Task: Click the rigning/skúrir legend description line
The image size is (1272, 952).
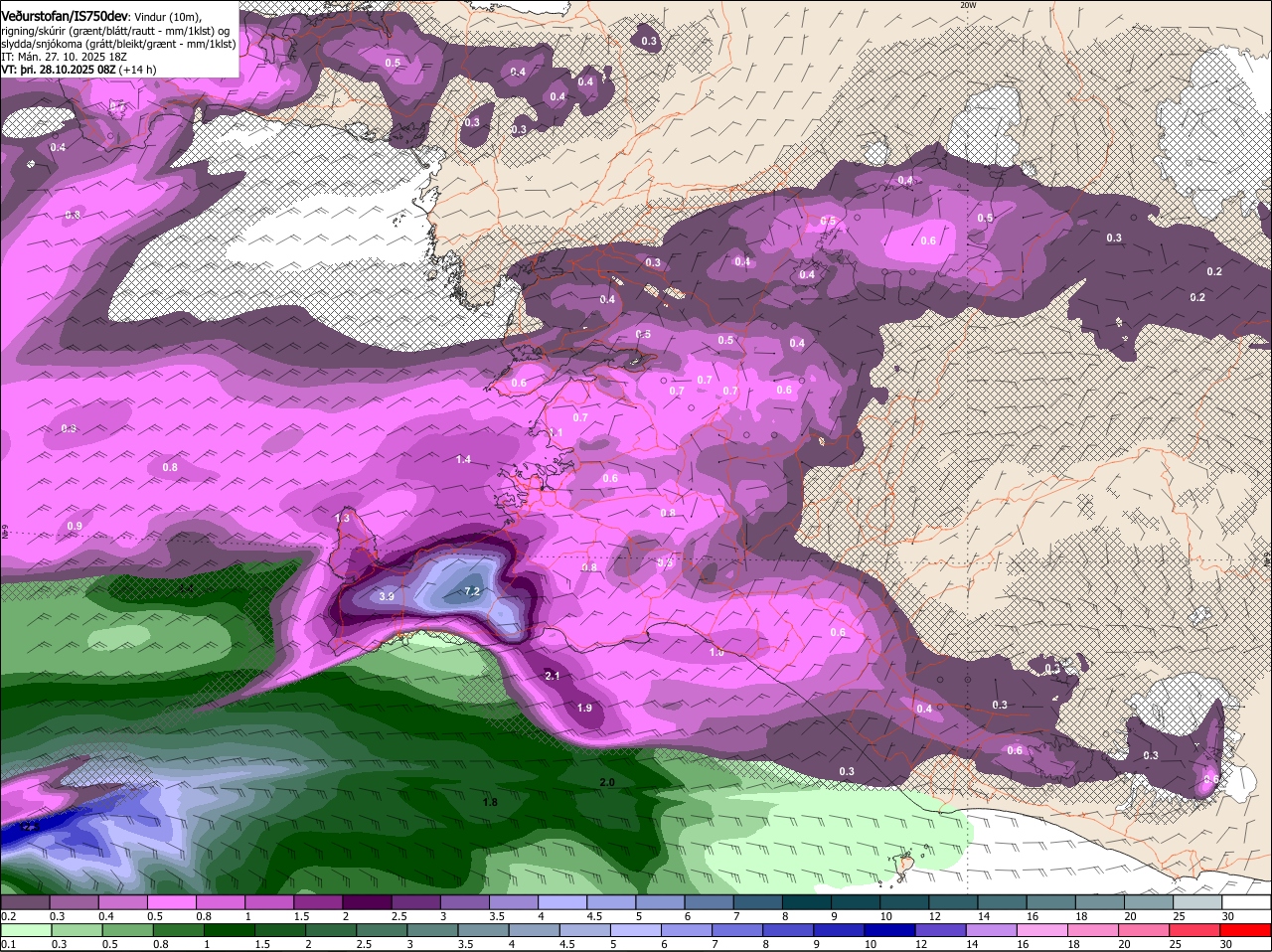Action: click(x=115, y=31)
